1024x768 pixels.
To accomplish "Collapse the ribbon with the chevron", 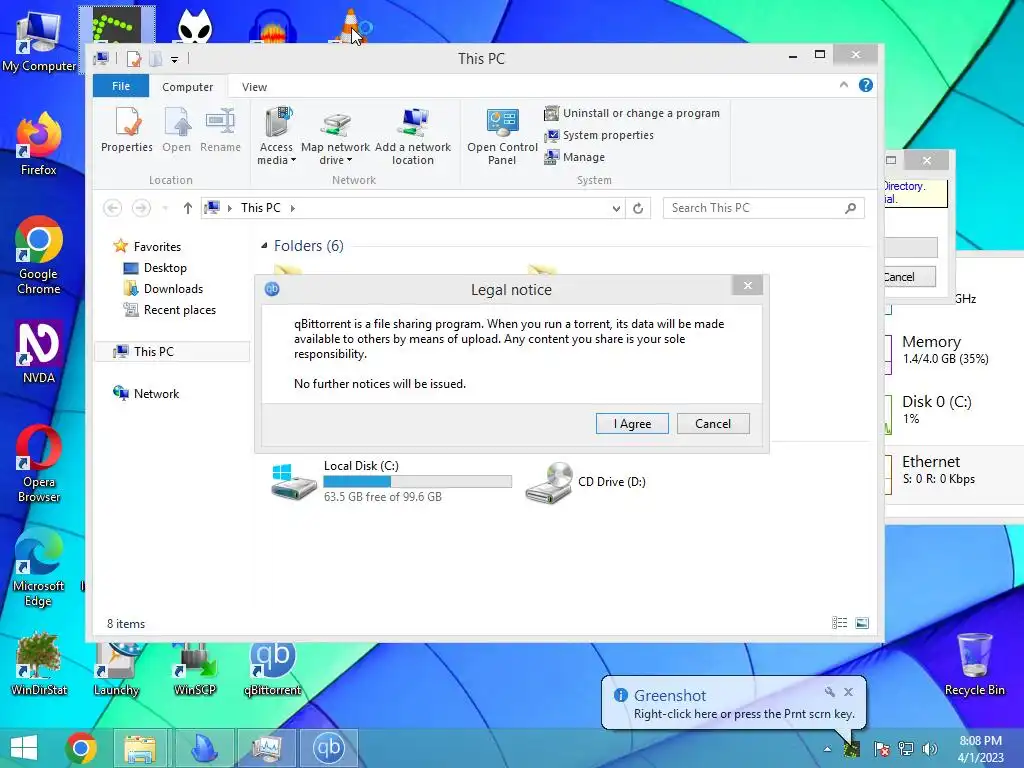I will pos(844,85).
